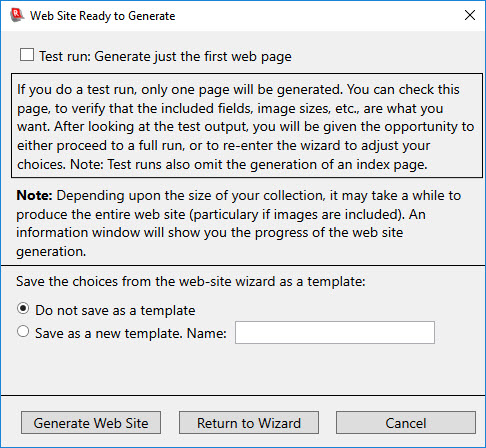Click the 'Generate just the first web page' label

click(193, 56)
